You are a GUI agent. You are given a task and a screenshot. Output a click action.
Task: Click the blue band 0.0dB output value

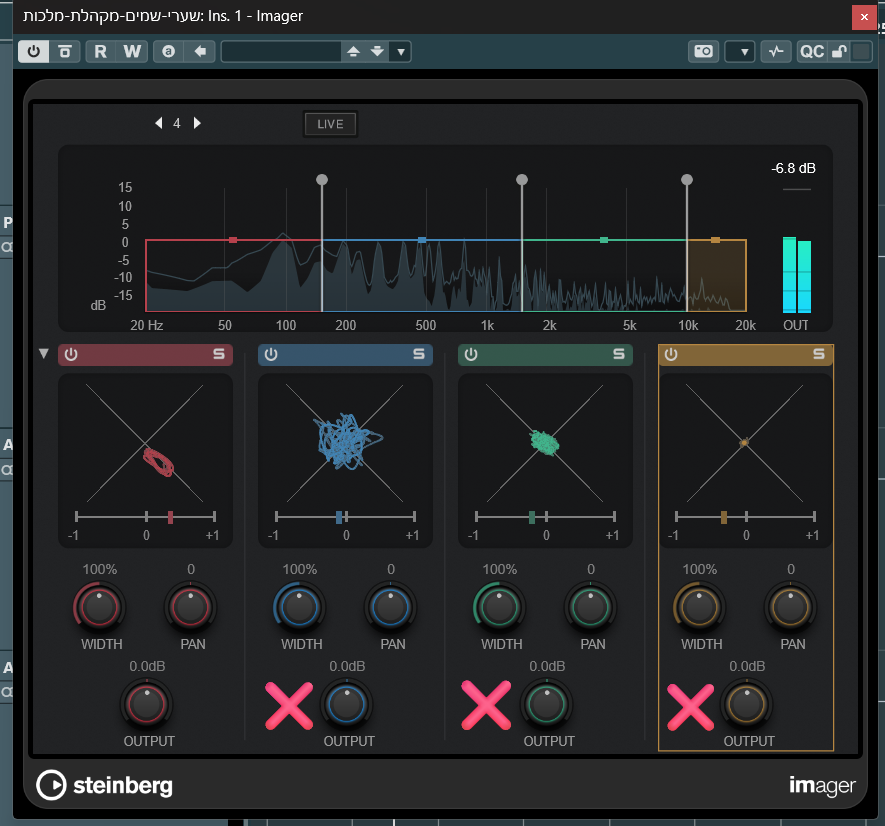click(347, 666)
